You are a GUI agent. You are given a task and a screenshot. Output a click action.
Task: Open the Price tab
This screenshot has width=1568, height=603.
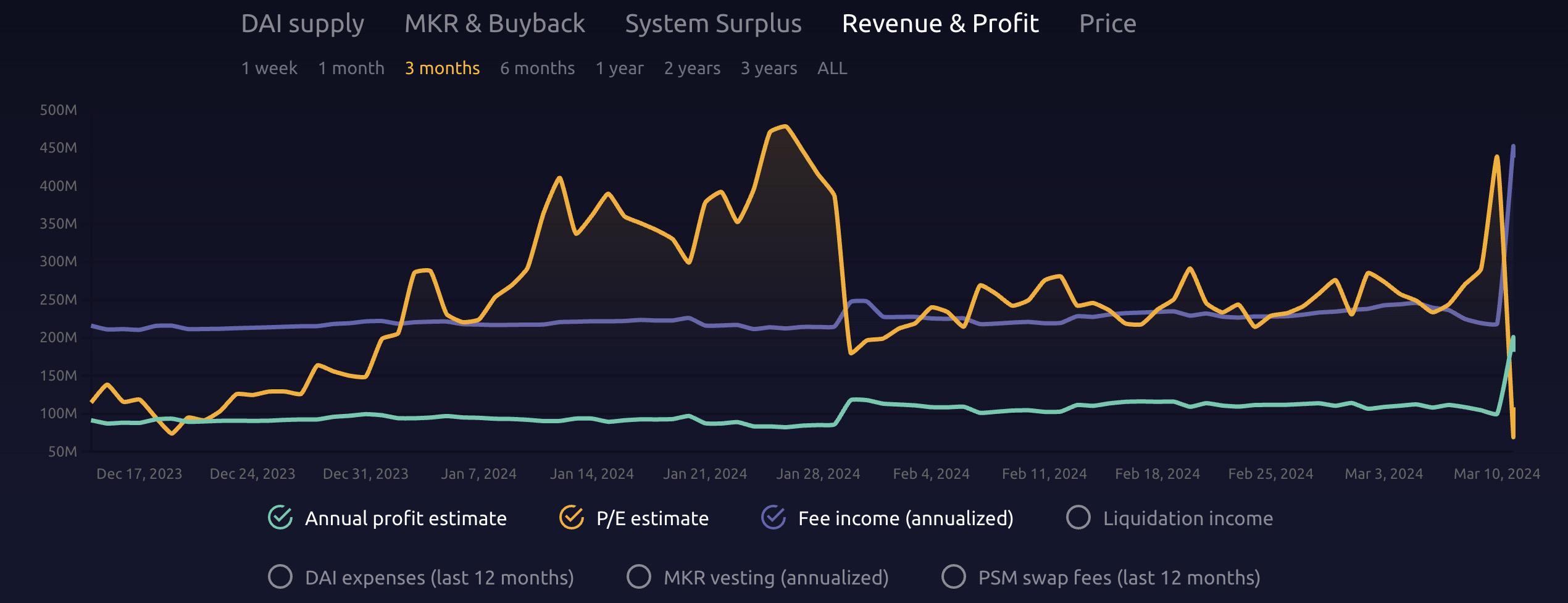coord(1107,23)
